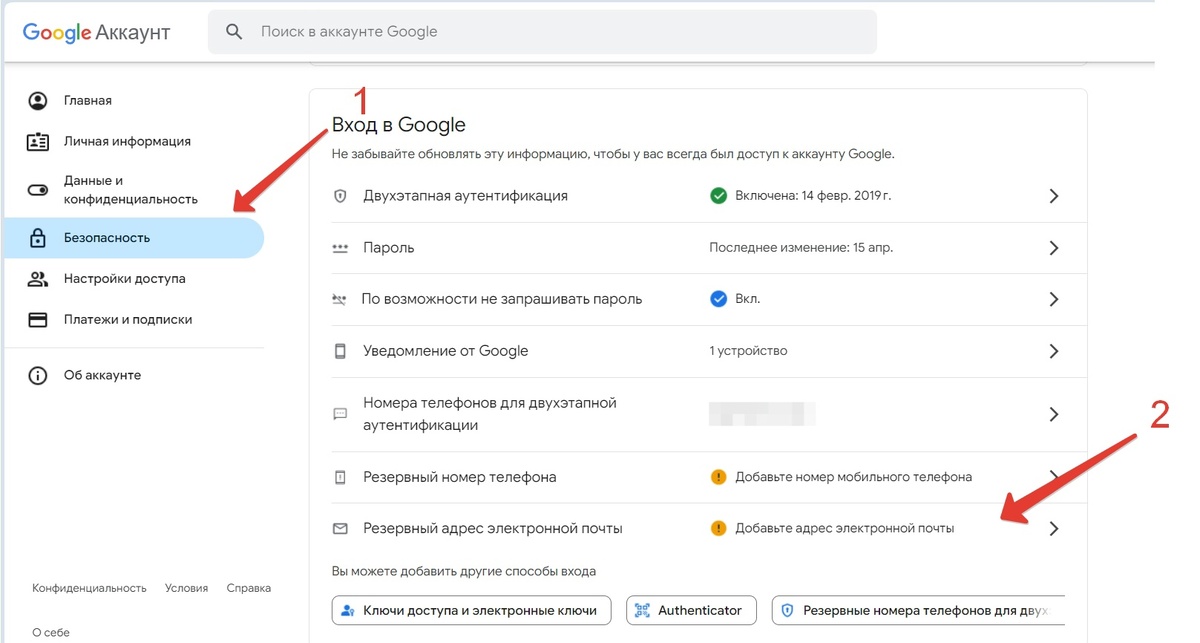Open the Условия footer link

coord(187,588)
